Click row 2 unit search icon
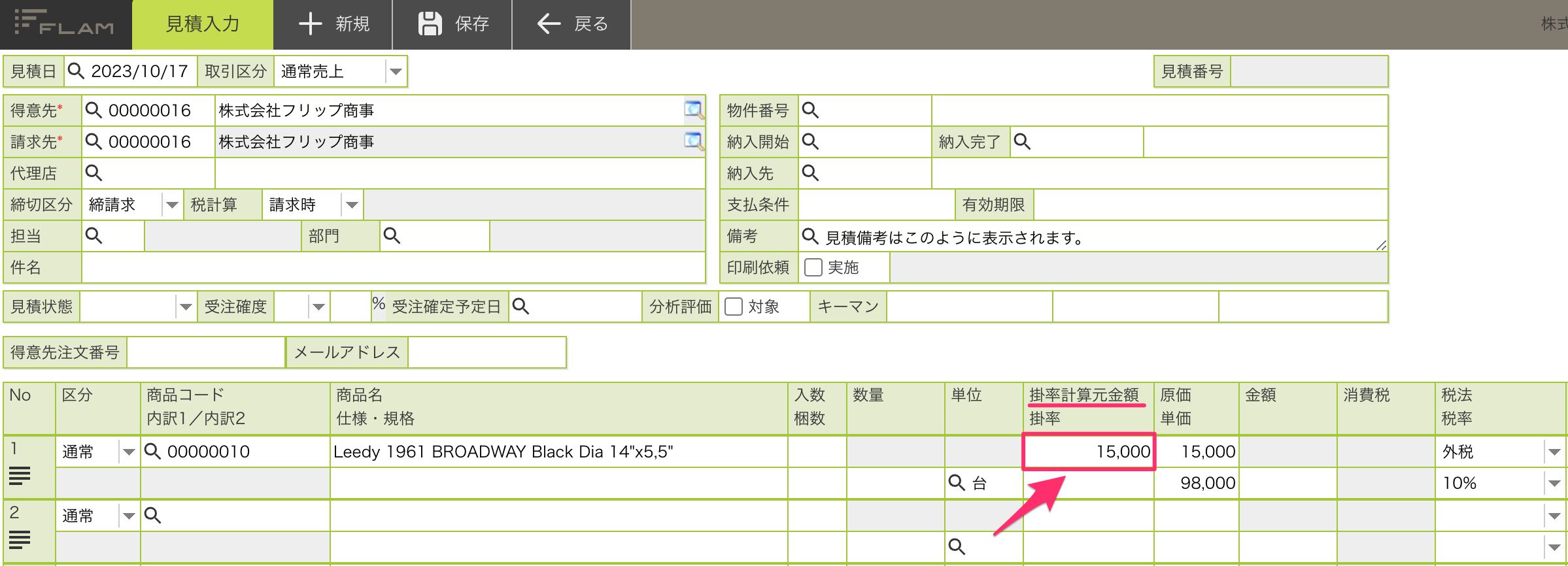 [x=957, y=546]
